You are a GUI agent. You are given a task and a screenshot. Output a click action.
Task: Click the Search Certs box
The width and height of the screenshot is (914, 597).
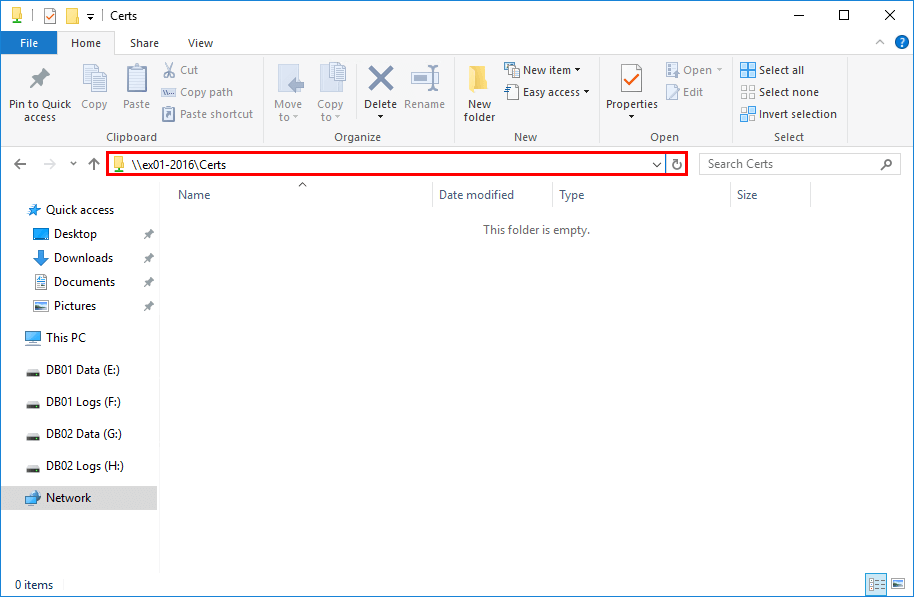tap(799, 164)
